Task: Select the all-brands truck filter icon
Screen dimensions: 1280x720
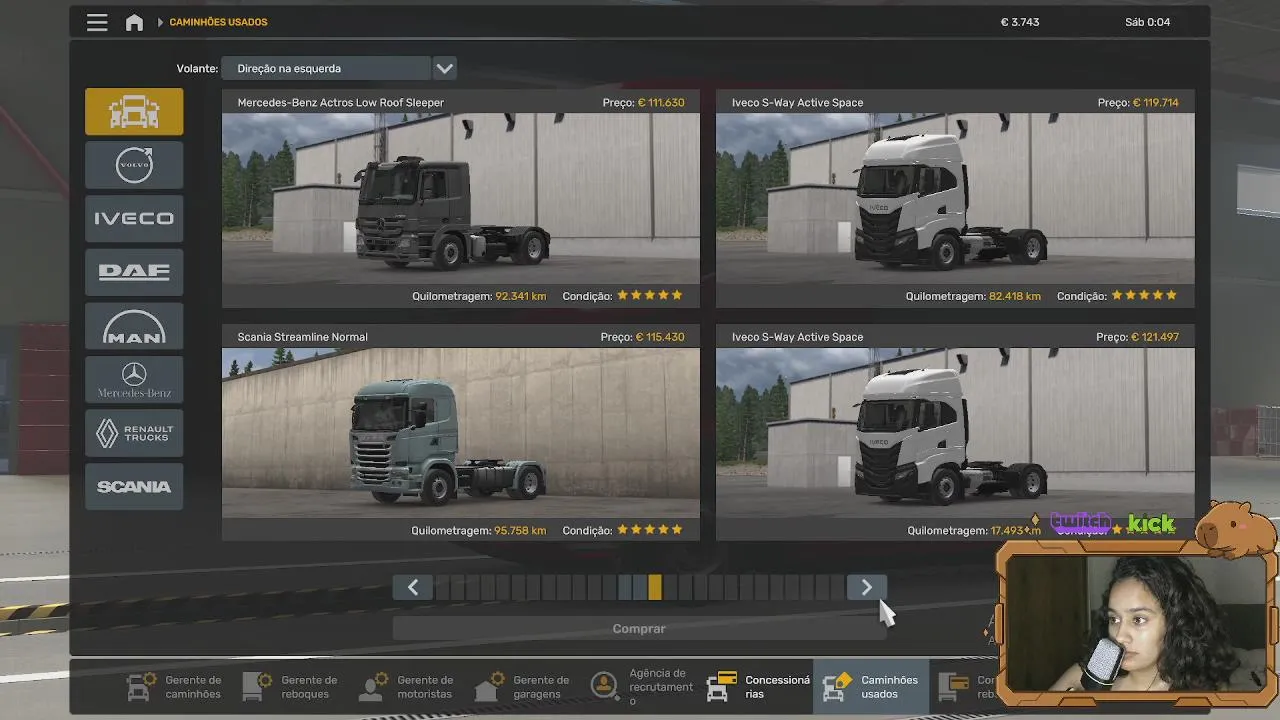Action: [134, 111]
